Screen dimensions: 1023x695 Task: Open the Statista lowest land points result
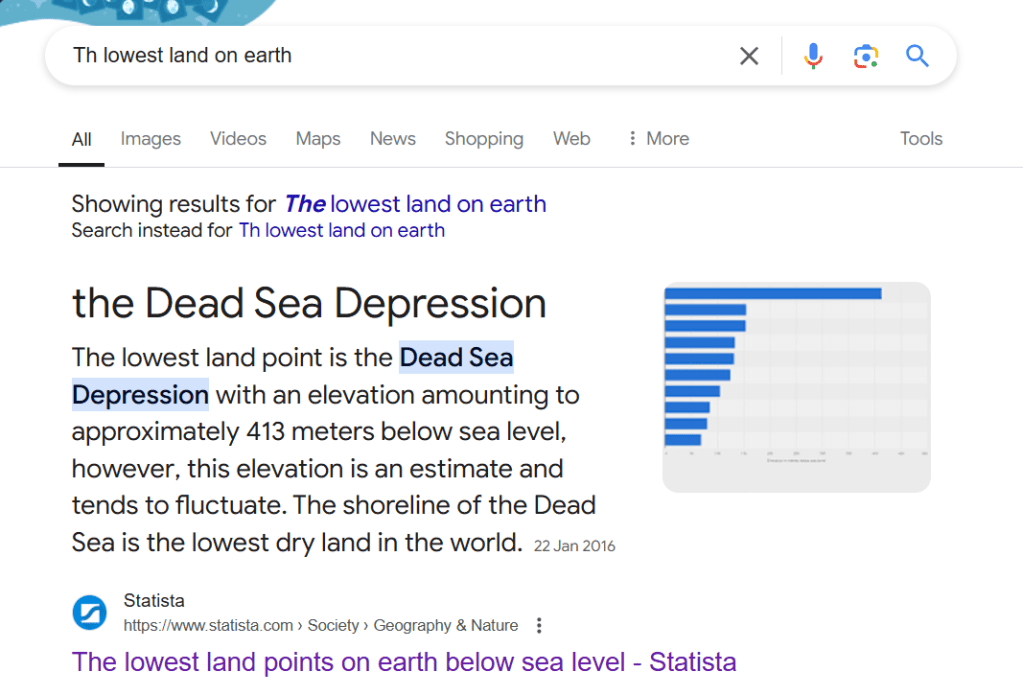(404, 662)
